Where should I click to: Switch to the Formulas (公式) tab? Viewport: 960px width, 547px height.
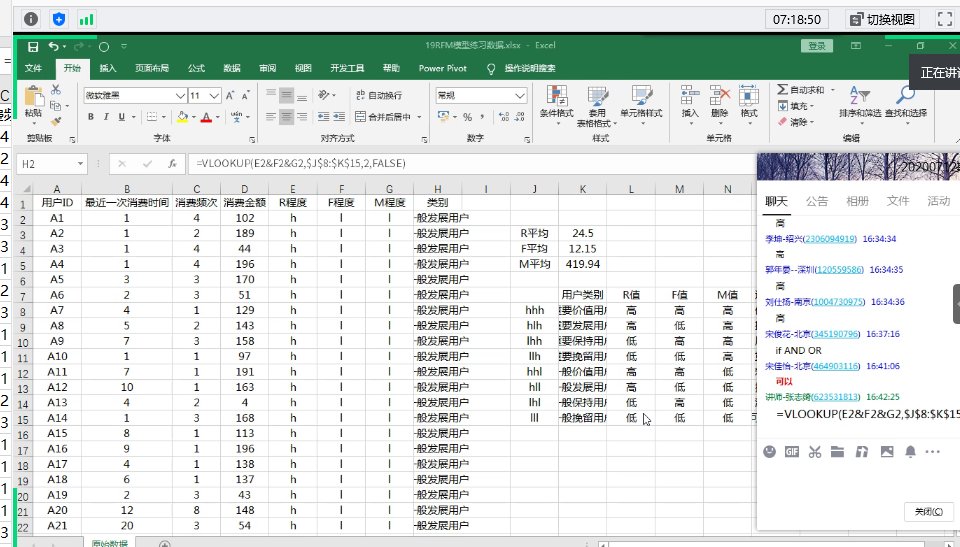[x=196, y=68]
